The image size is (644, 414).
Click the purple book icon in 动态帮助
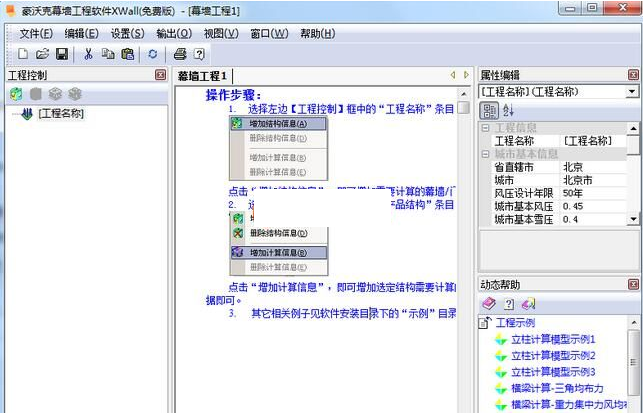tap(489, 304)
